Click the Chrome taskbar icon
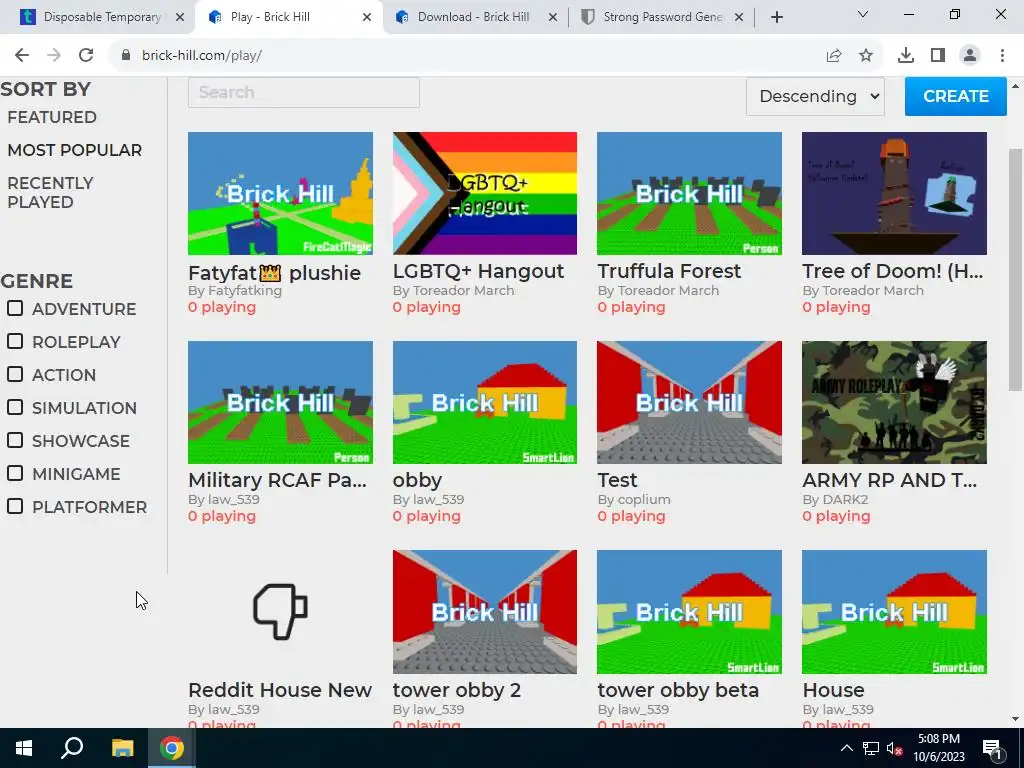The height and width of the screenshot is (768, 1024). pyautogui.click(x=172, y=748)
